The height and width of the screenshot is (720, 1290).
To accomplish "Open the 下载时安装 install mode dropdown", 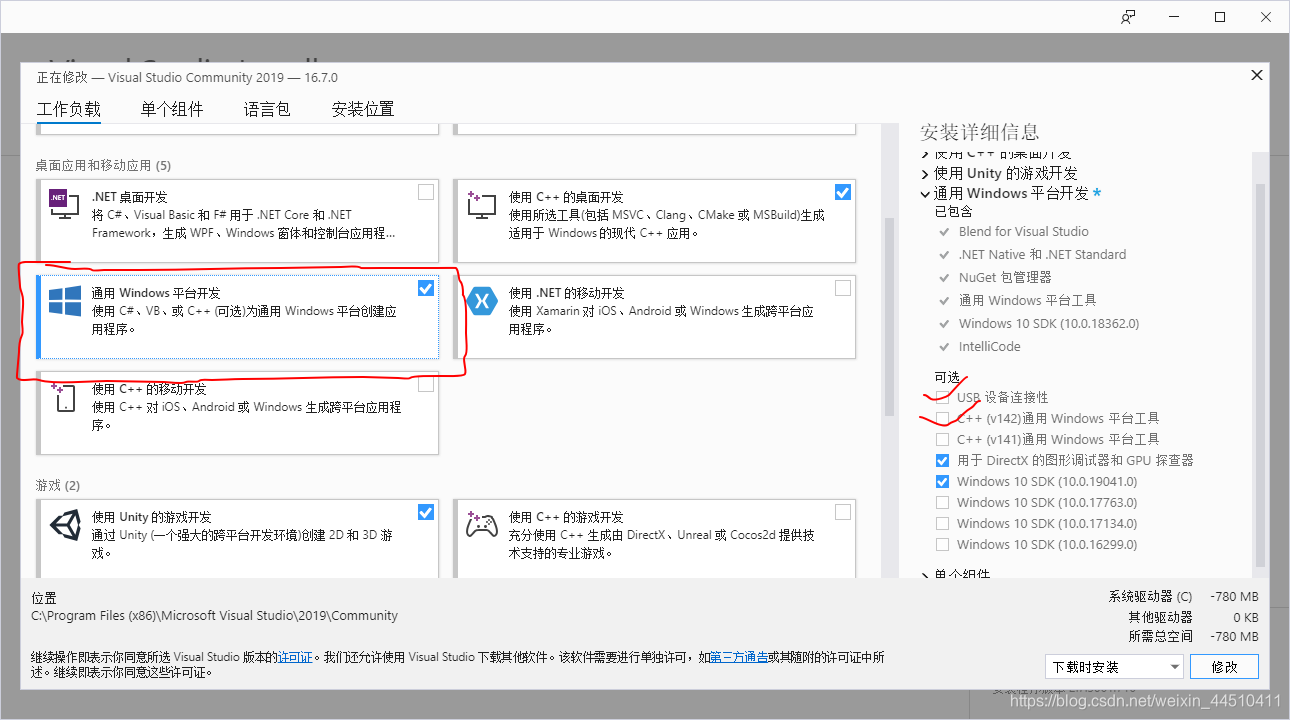I will click(x=1114, y=666).
